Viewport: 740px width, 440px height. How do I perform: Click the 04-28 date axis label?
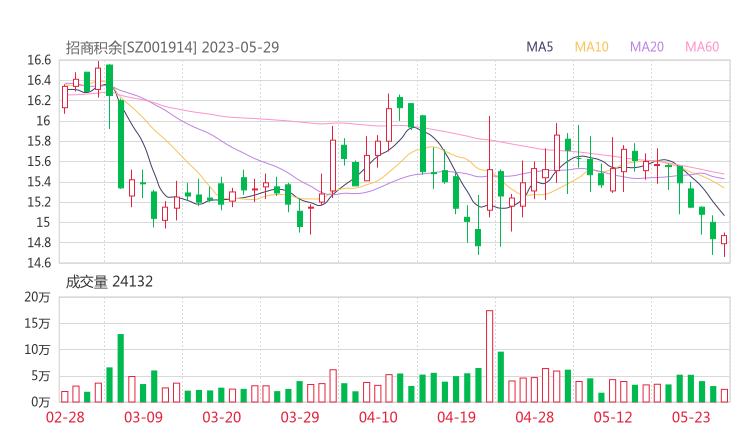pos(535,417)
